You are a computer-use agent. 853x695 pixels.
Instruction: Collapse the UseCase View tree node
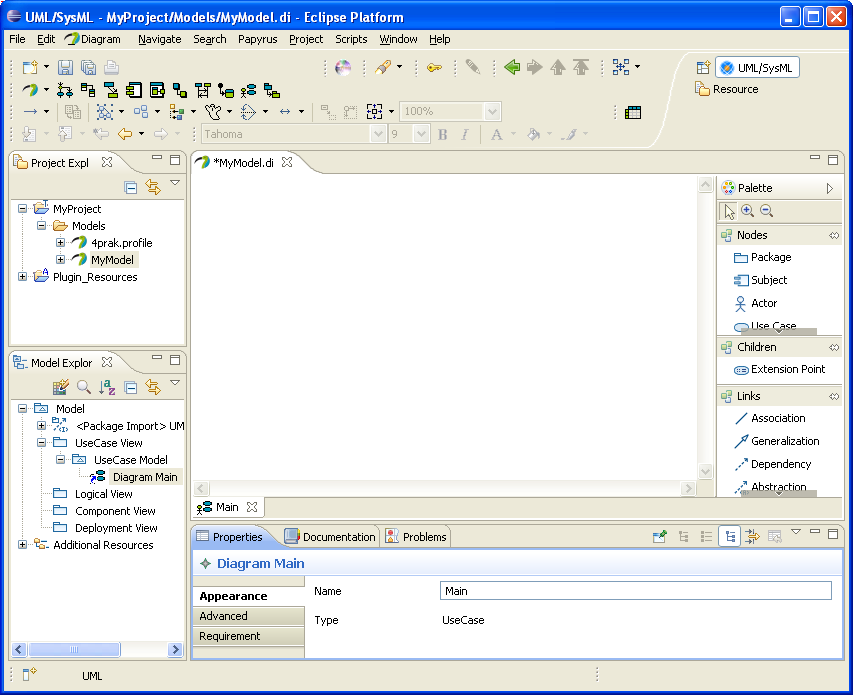coord(42,443)
